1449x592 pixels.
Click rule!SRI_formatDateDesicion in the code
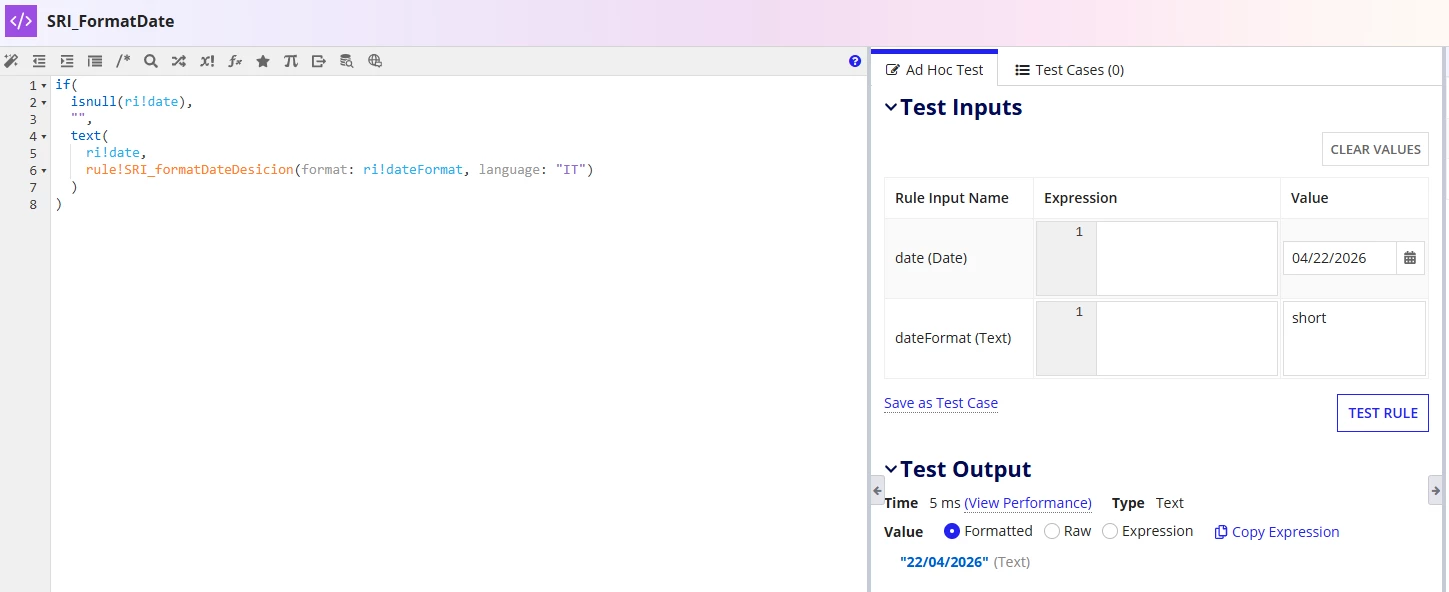pyautogui.click(x=189, y=170)
